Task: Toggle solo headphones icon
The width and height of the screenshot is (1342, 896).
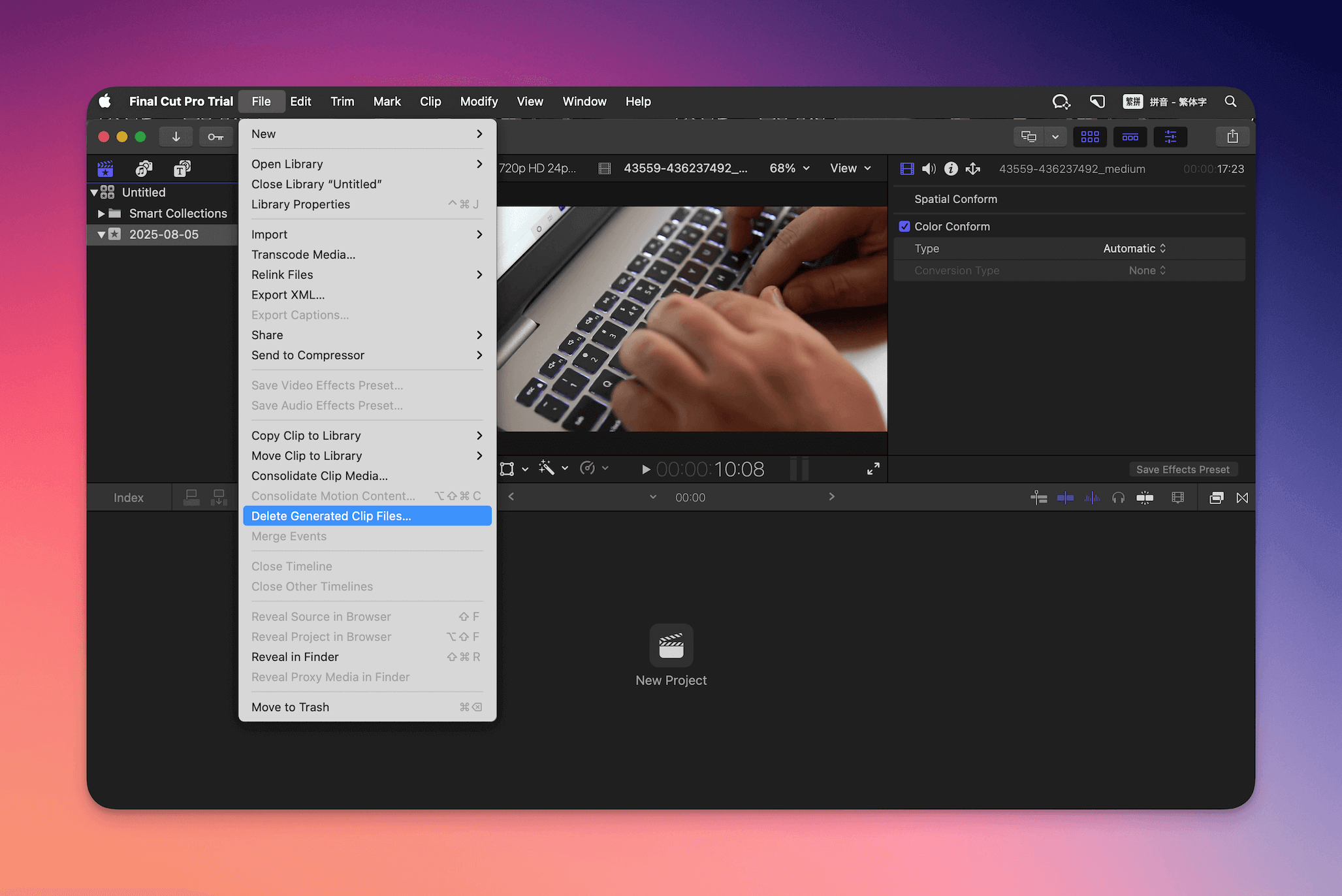Action: [x=1118, y=498]
